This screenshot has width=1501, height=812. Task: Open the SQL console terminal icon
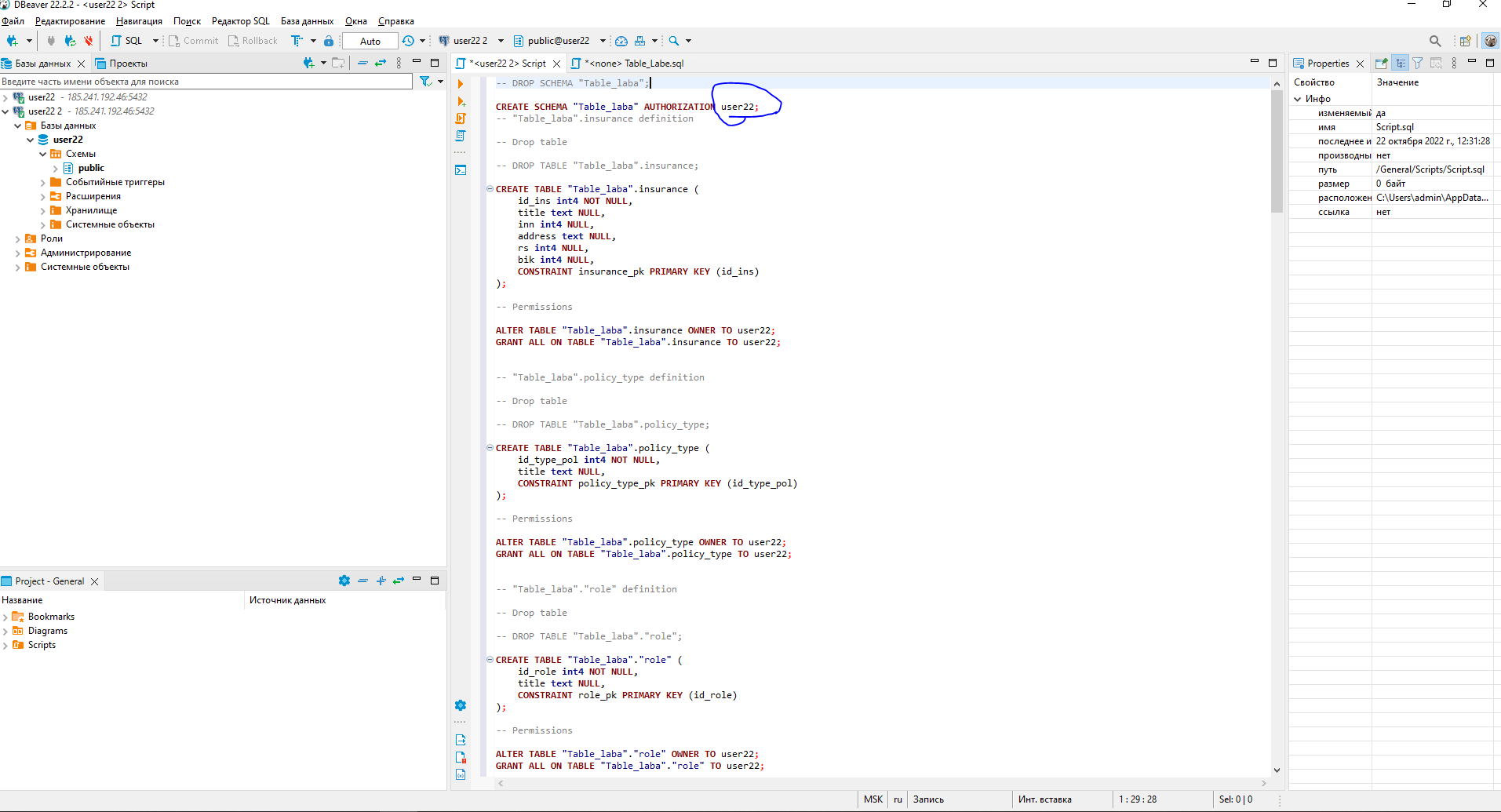coord(461,169)
